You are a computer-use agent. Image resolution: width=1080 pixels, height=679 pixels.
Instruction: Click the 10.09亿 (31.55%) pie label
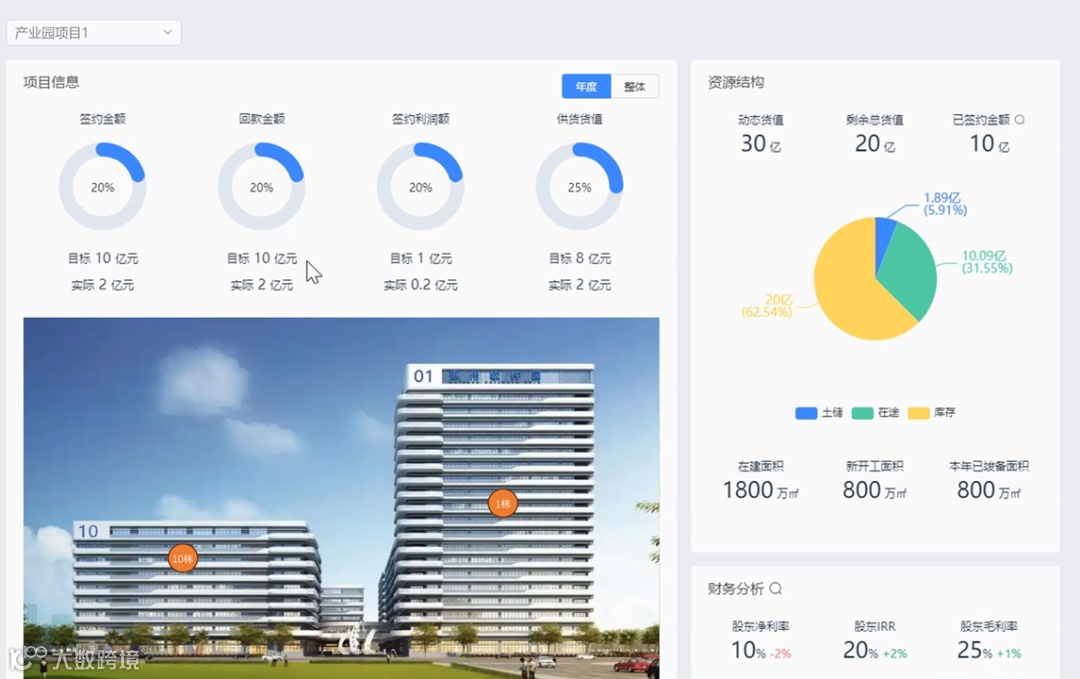tap(987, 262)
